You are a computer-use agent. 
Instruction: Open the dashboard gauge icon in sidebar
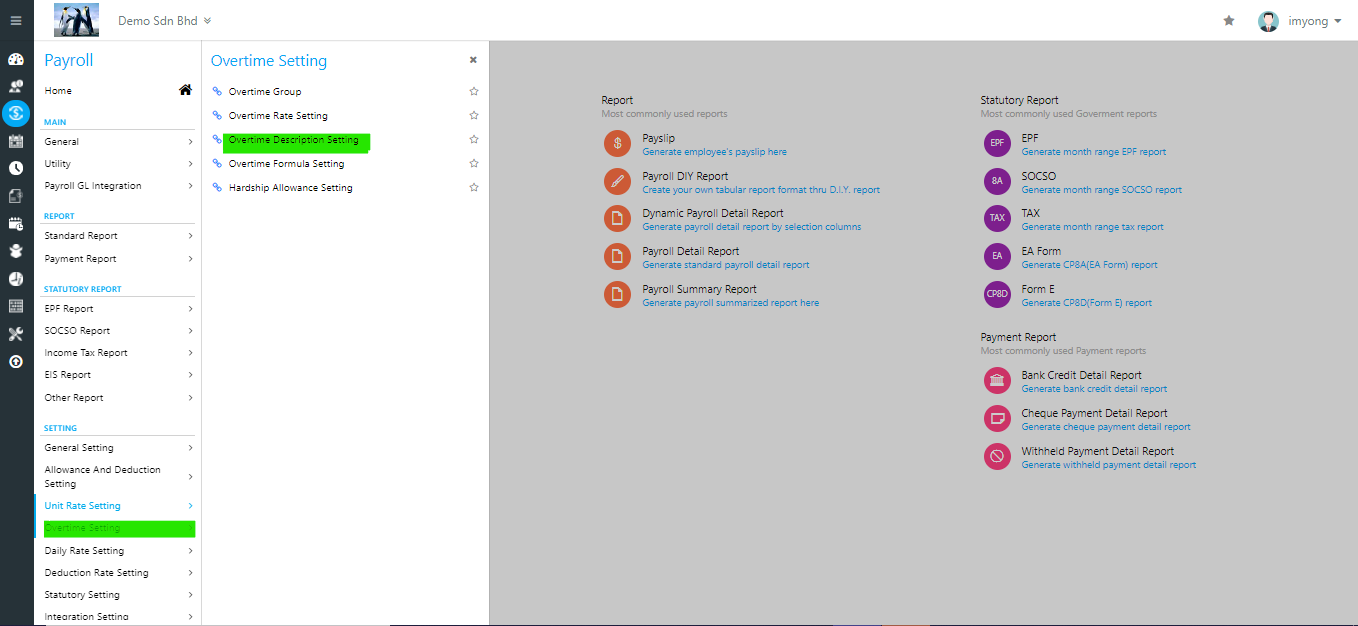(x=16, y=59)
